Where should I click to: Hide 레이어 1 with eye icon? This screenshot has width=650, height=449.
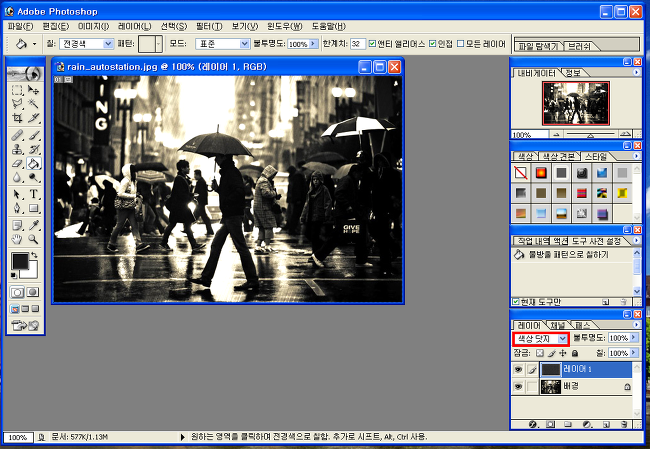click(x=518, y=369)
